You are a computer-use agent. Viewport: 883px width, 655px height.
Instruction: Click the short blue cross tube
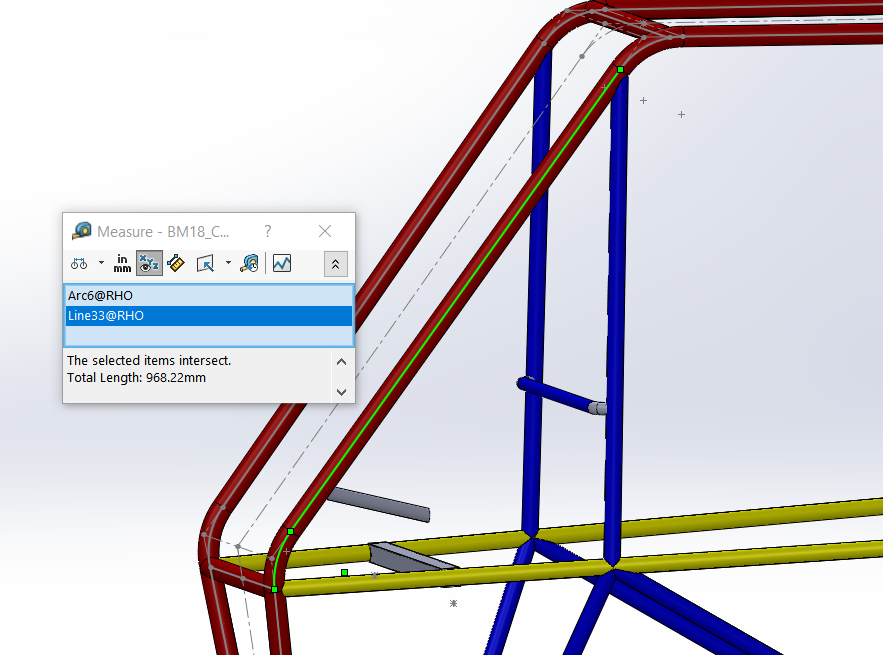558,395
